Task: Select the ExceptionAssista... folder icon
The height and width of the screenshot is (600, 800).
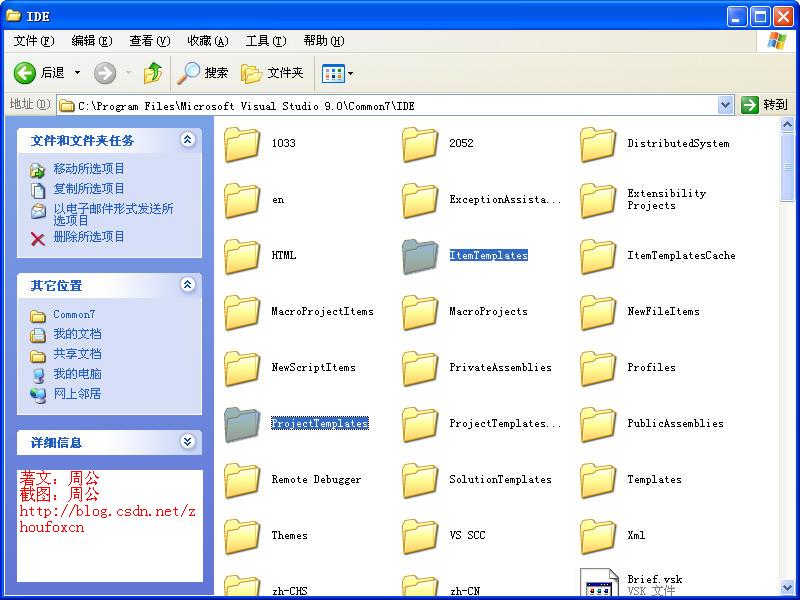Action: click(420, 201)
